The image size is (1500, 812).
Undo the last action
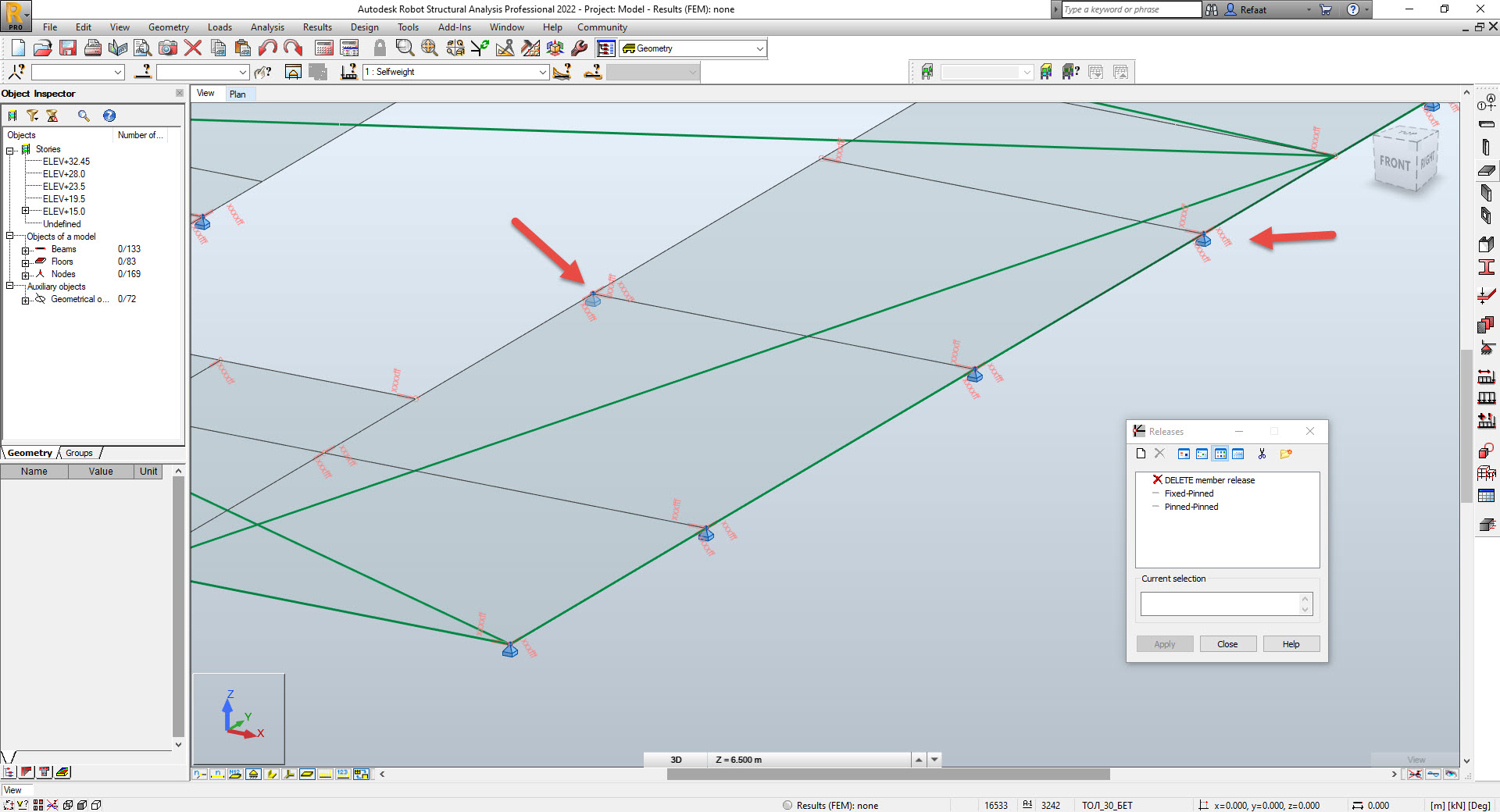(267, 48)
